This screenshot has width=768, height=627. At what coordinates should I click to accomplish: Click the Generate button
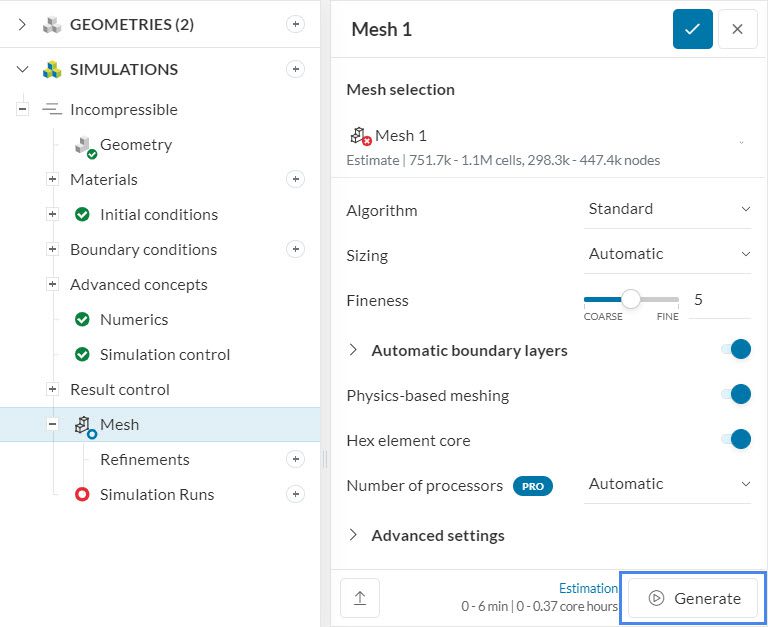(x=696, y=598)
